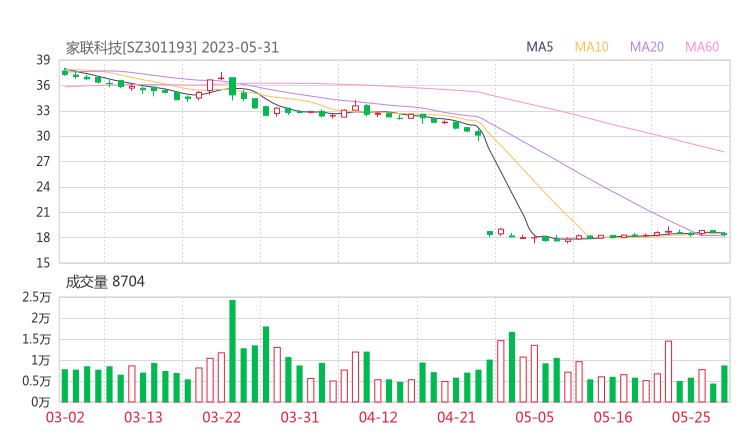
Task: Click the 36 price axis value
Action: point(43,85)
